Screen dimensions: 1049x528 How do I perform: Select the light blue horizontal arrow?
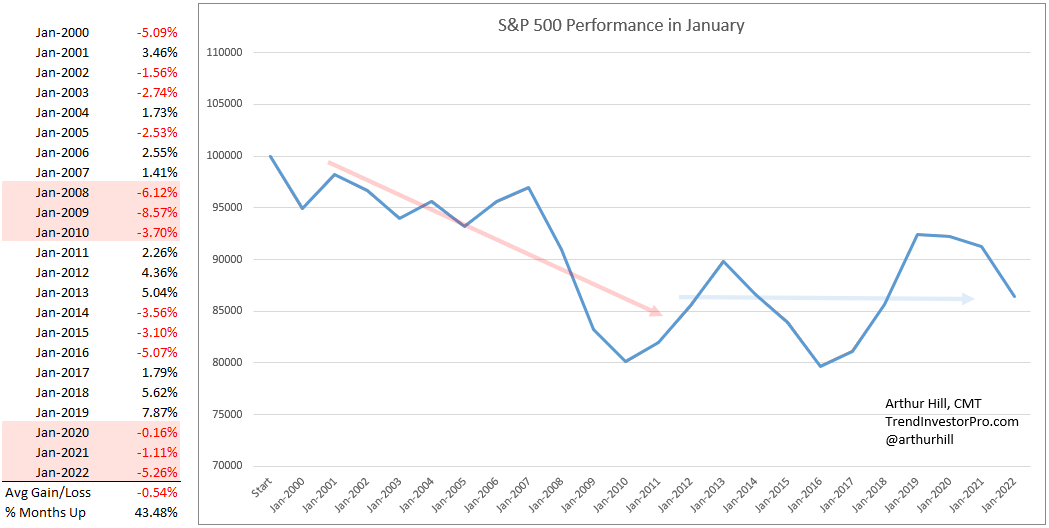[x=826, y=298]
